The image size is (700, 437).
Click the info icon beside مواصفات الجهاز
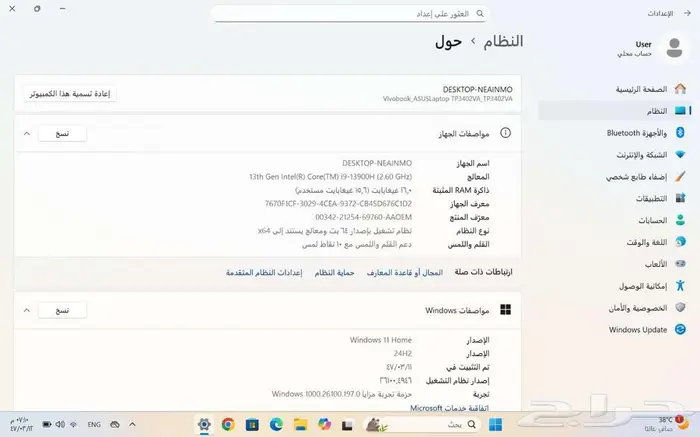505,133
